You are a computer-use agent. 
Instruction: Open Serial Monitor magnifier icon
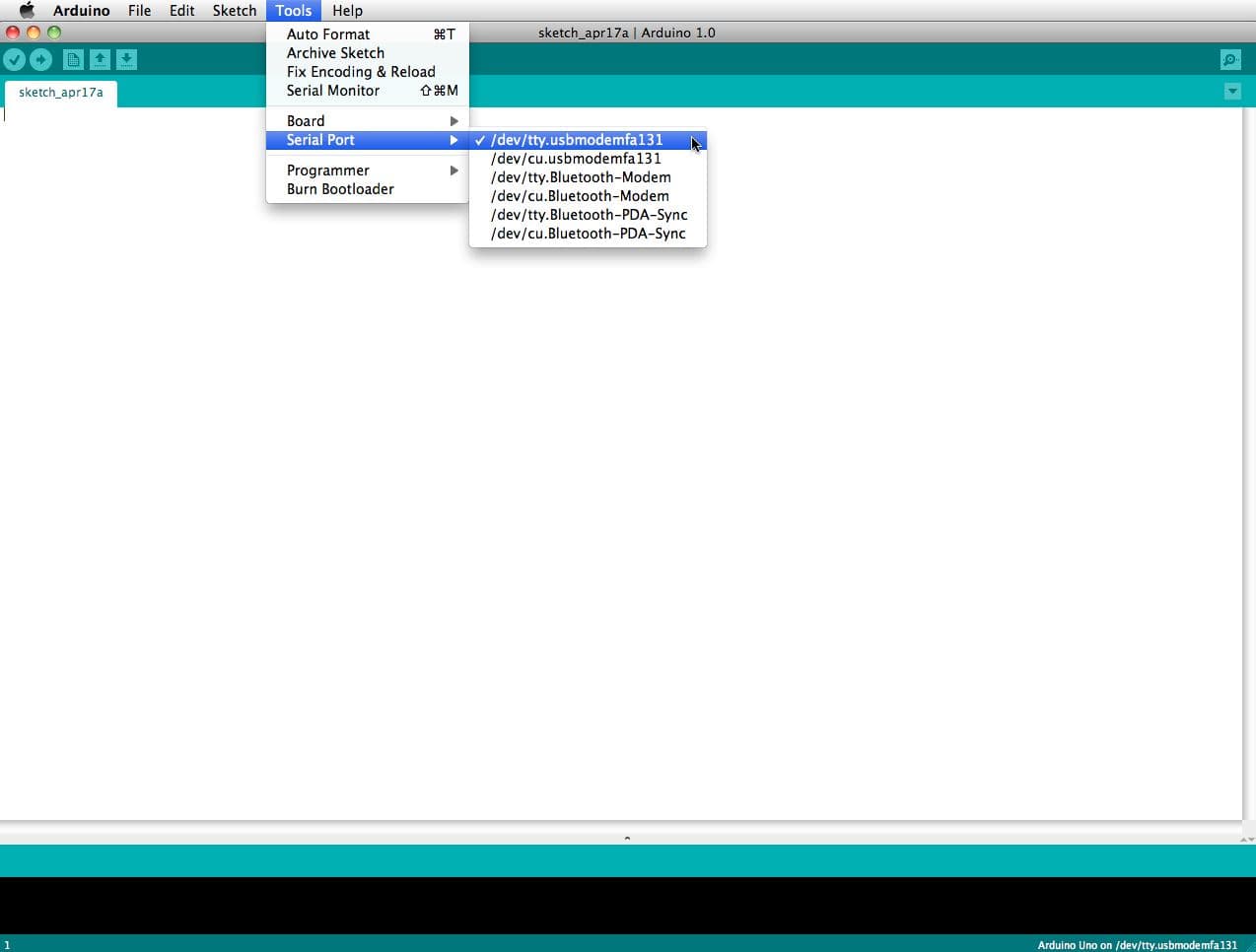point(1230,60)
